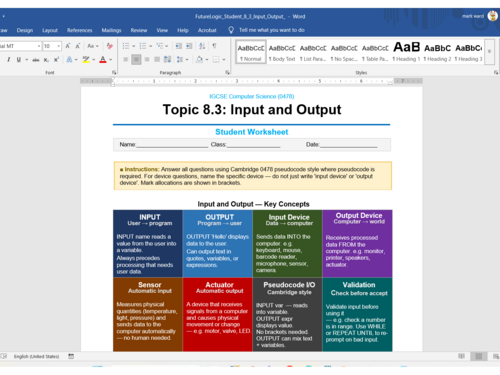Open the underline style dropdown arrow
This screenshot has height=375, width=500.
26,60
